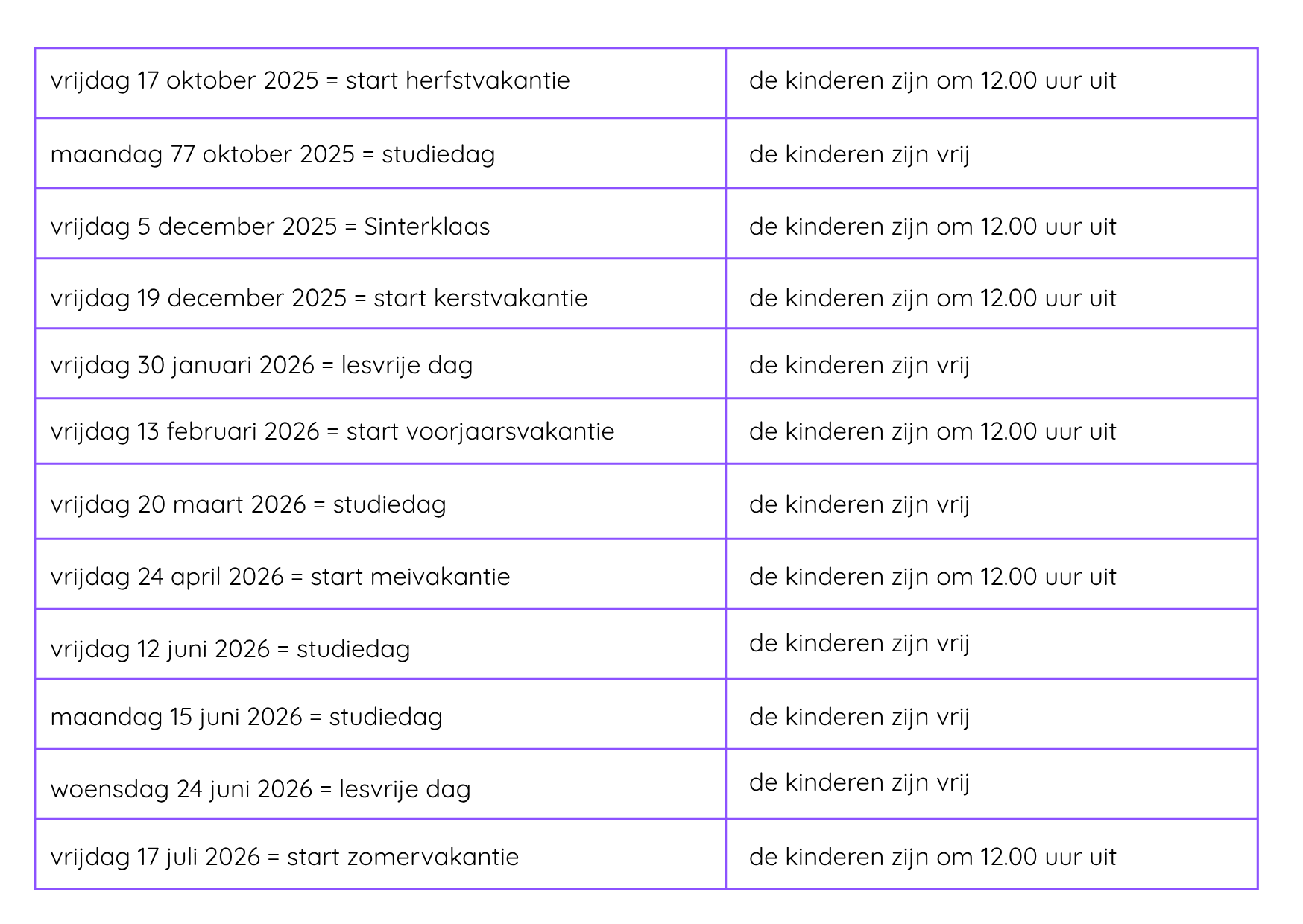1303x924 pixels.
Task: Select the 'start kerstvakantie' date cell
Action: click(x=319, y=298)
